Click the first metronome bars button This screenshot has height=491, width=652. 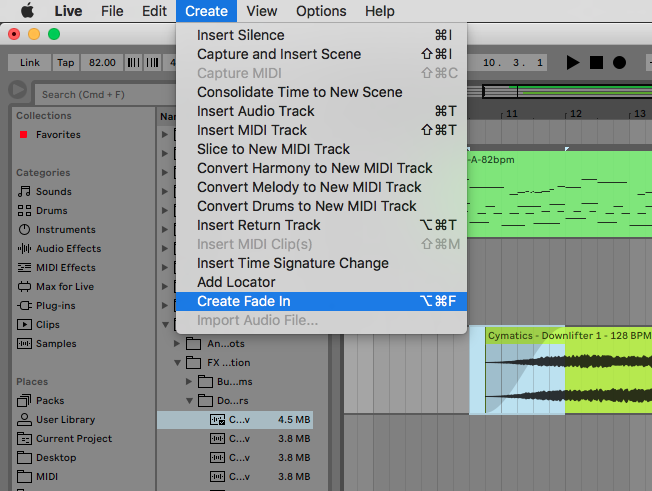(133, 63)
